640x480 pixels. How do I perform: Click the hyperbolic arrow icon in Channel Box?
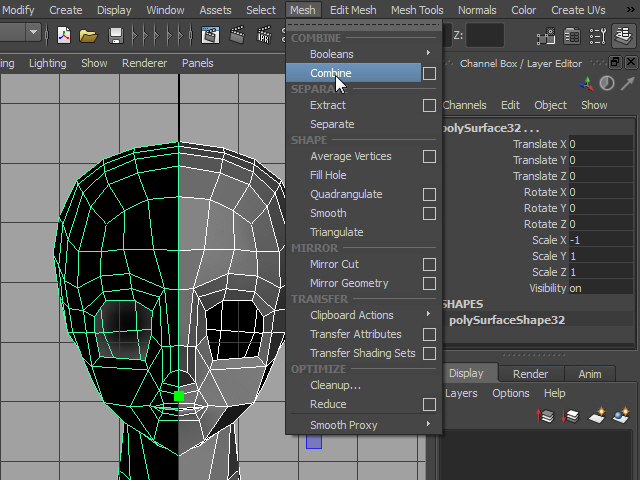tap(627, 83)
